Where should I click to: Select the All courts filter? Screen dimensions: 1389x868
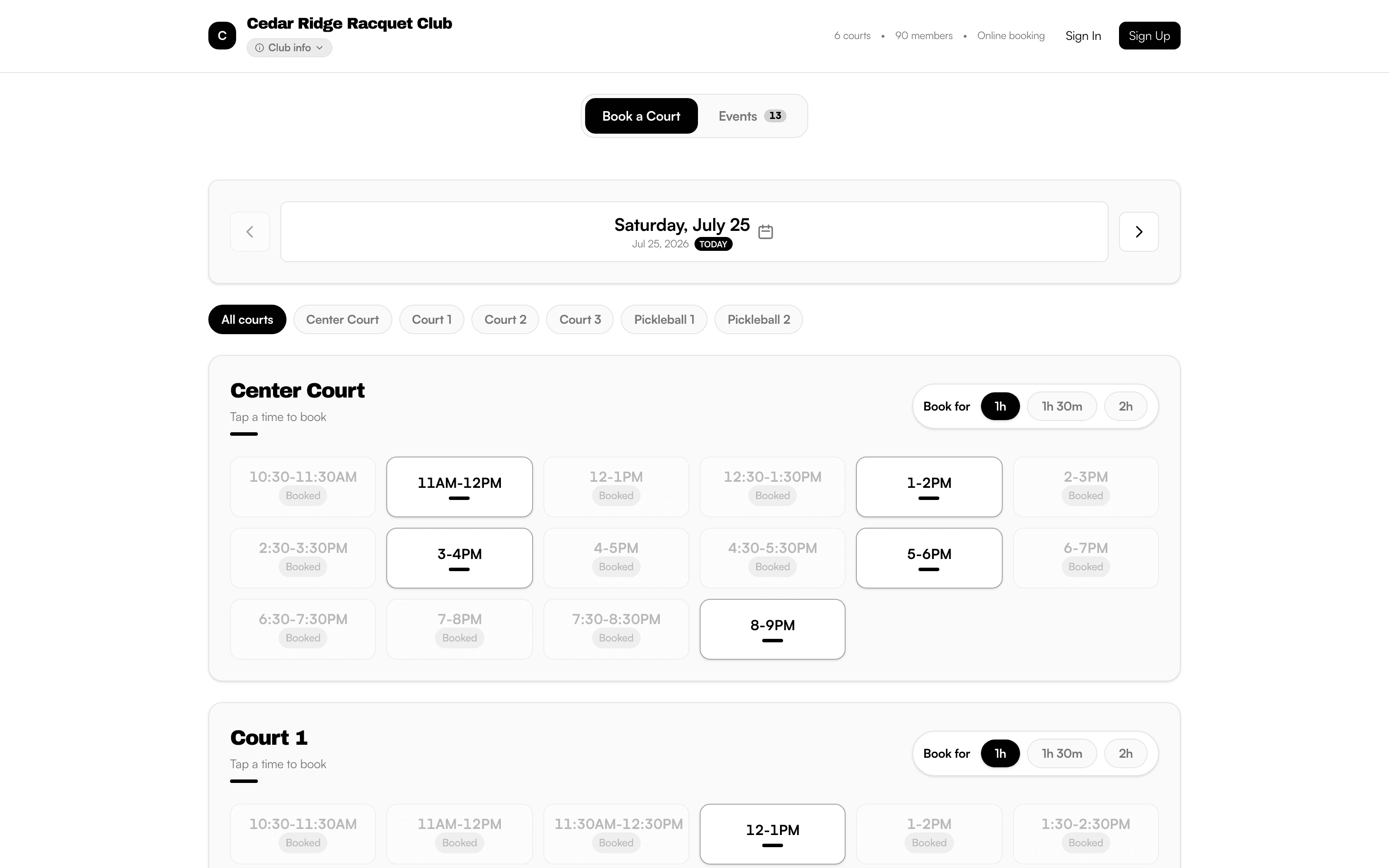pyautogui.click(x=247, y=319)
